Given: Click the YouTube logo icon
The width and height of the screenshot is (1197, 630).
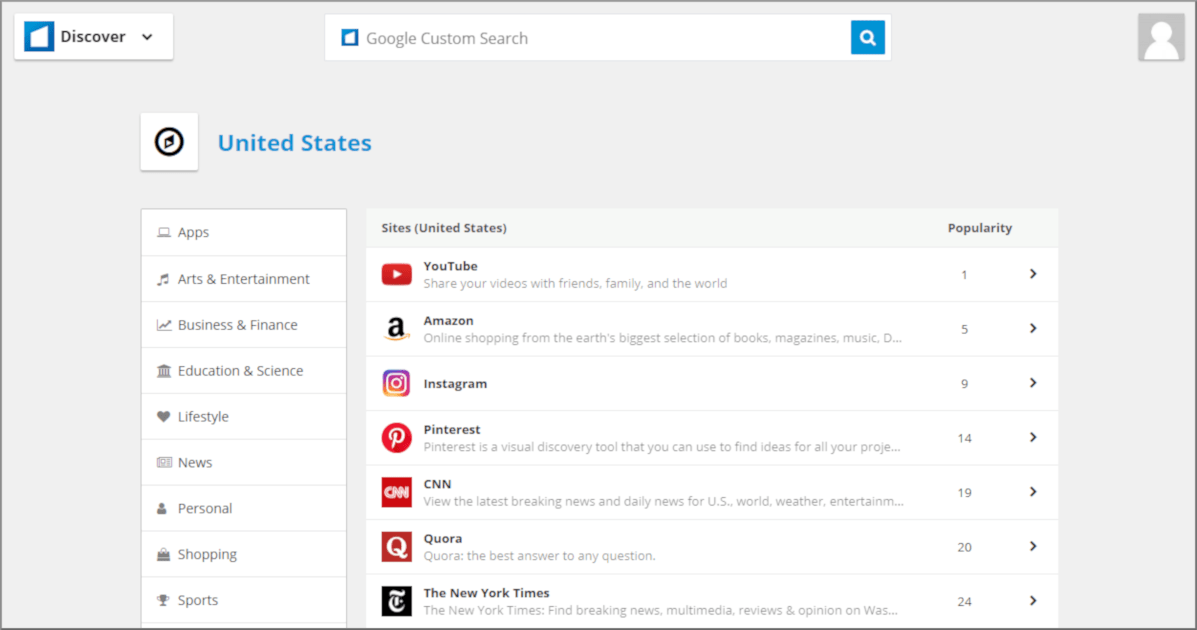Looking at the screenshot, I should point(396,274).
